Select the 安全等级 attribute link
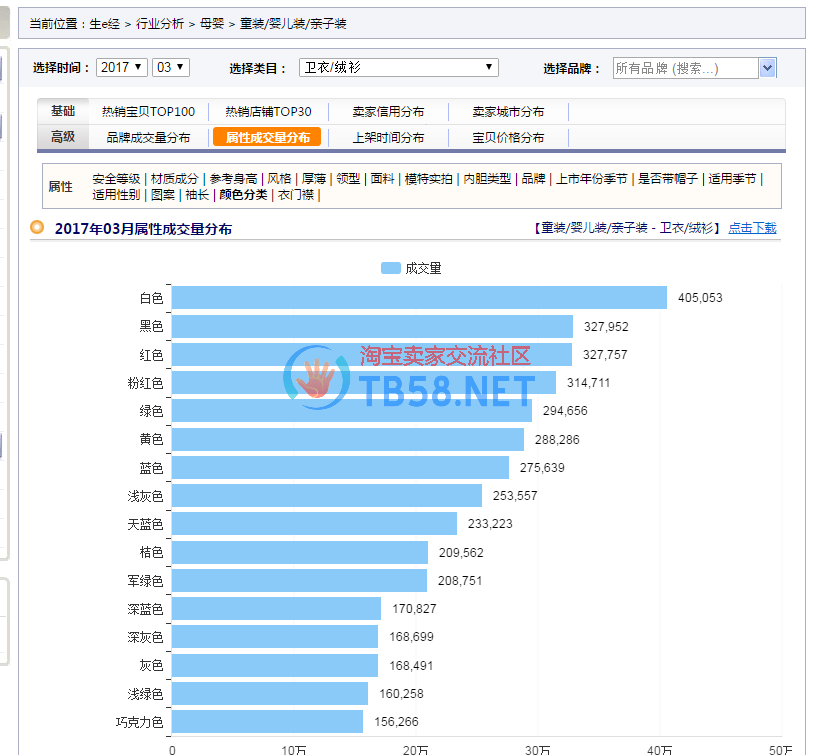 click(x=116, y=179)
